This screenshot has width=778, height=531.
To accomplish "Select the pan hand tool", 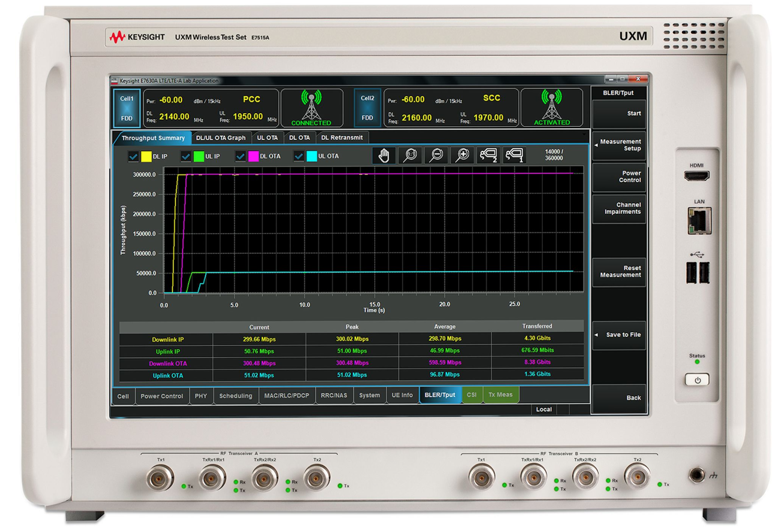I will 383,155.
